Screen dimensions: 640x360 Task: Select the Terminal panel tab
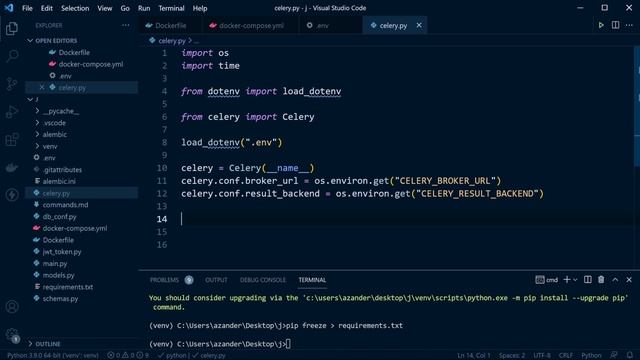(312, 280)
